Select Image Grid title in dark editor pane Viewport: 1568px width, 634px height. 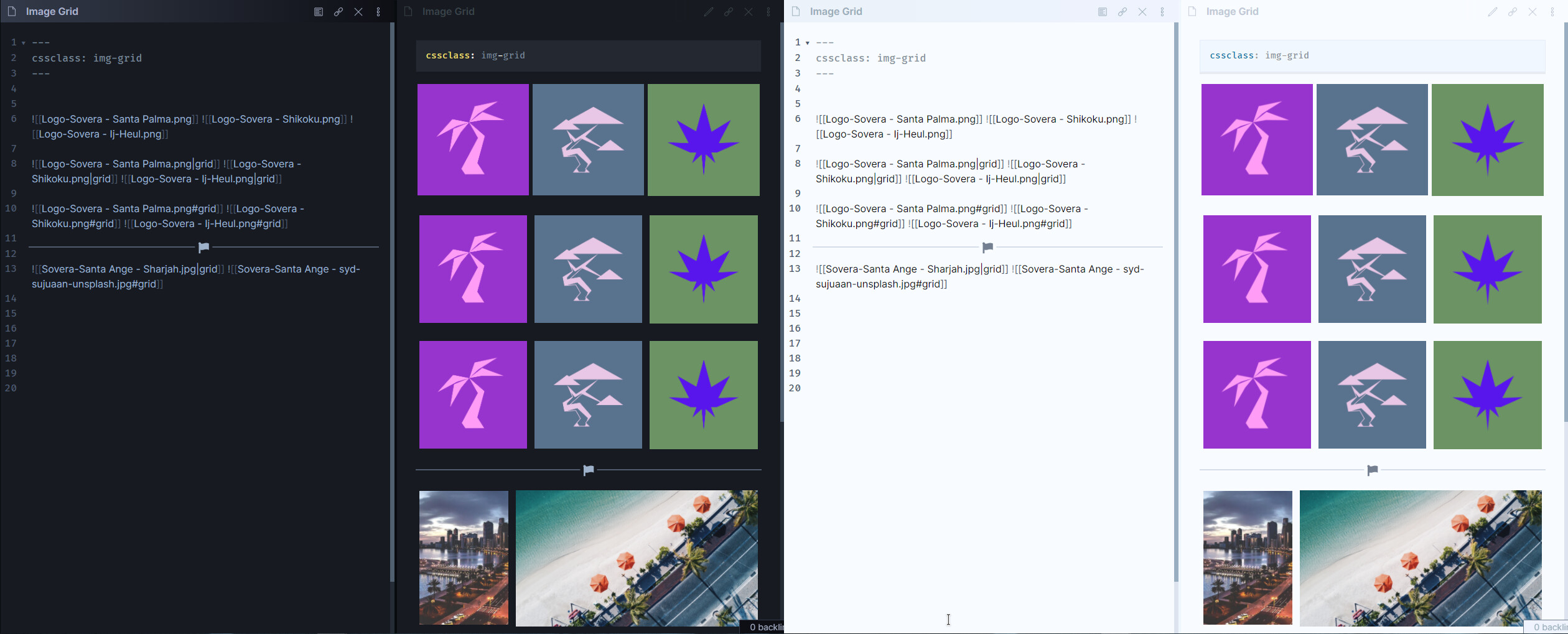52,11
